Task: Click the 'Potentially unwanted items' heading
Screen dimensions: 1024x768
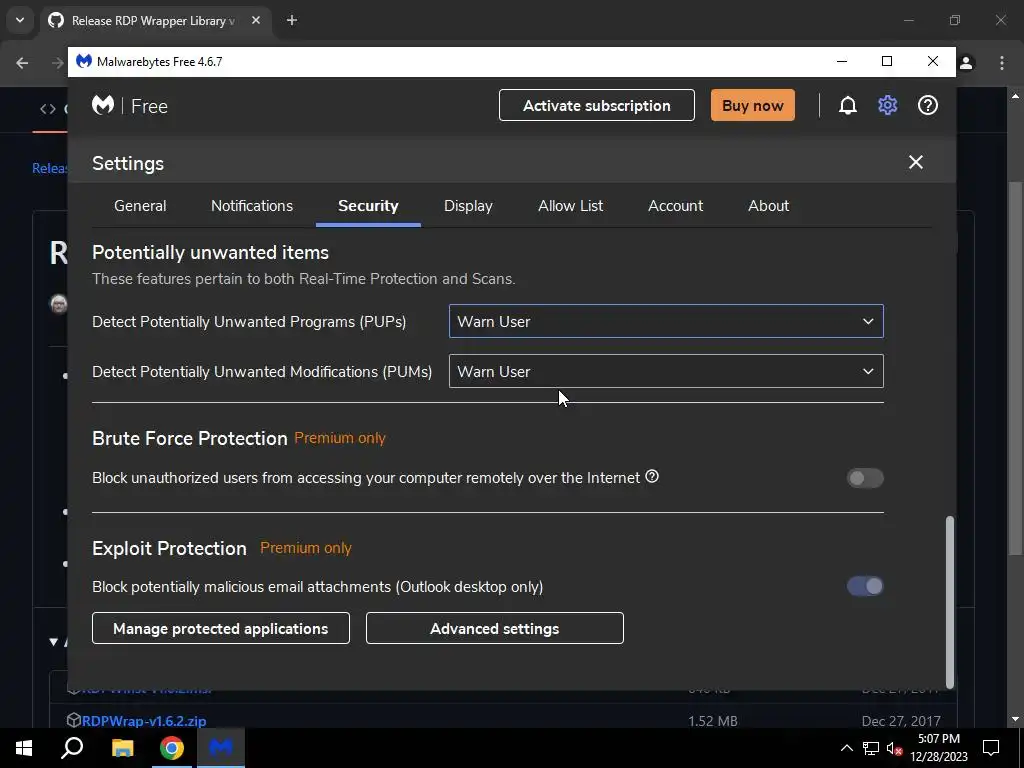Action: point(210,253)
